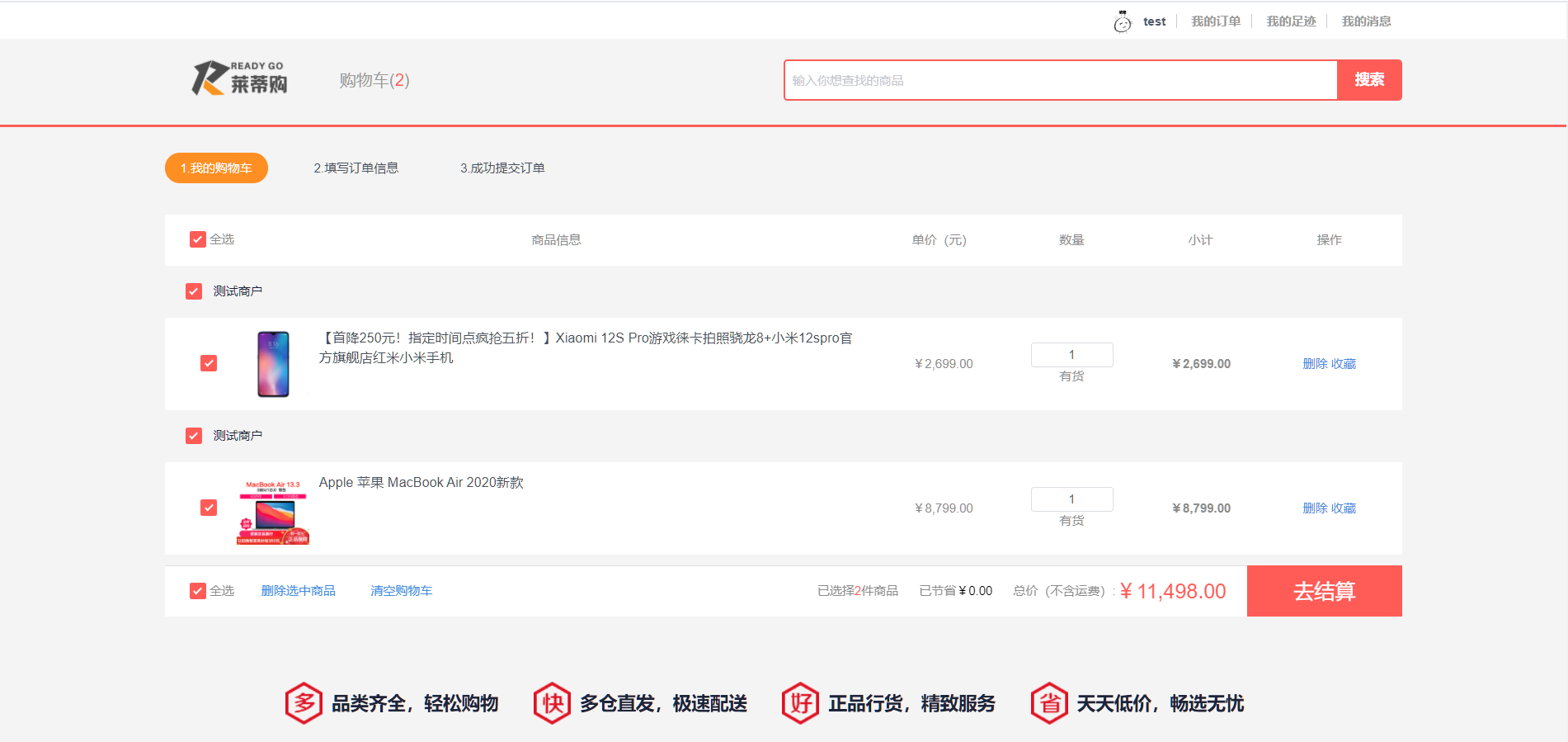The height and width of the screenshot is (742, 1568).
Task: Click the ¥11,498.00 total price
Action: [x=1173, y=591]
